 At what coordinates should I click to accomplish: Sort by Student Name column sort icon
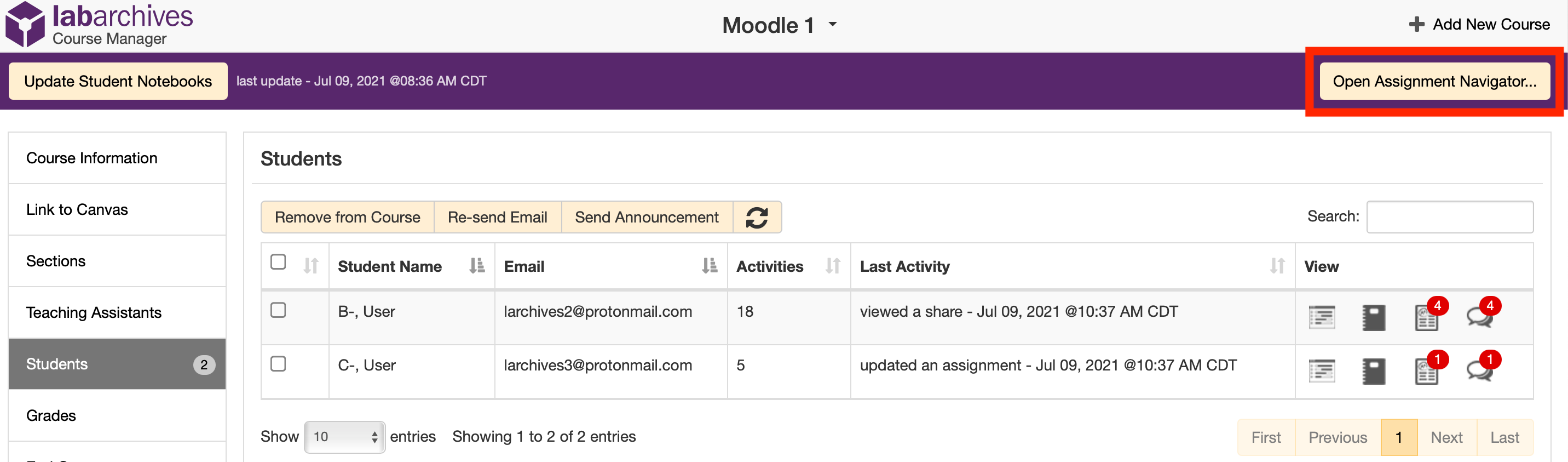click(x=477, y=266)
